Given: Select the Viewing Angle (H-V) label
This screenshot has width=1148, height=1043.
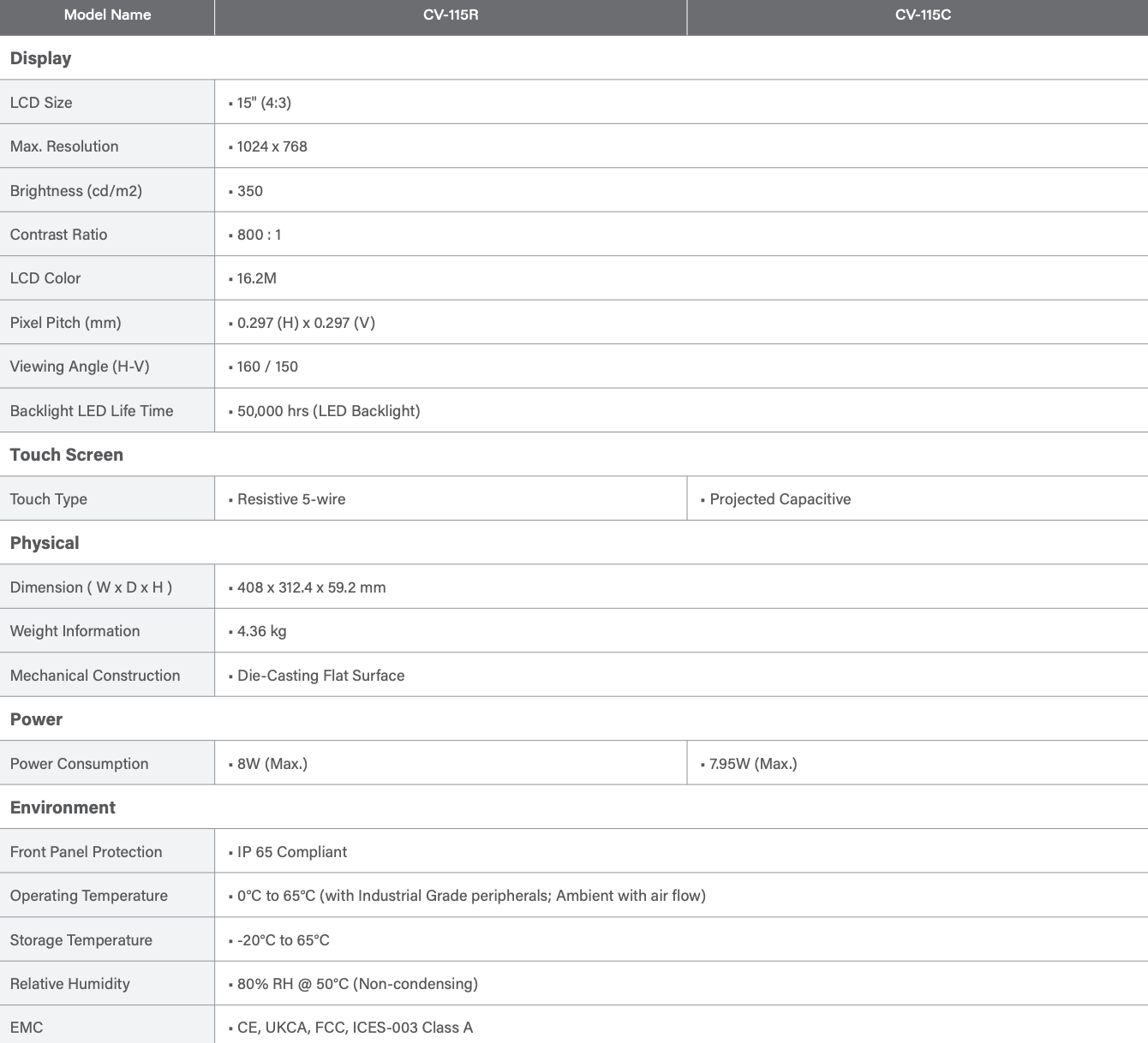Looking at the screenshot, I should [x=80, y=367].
